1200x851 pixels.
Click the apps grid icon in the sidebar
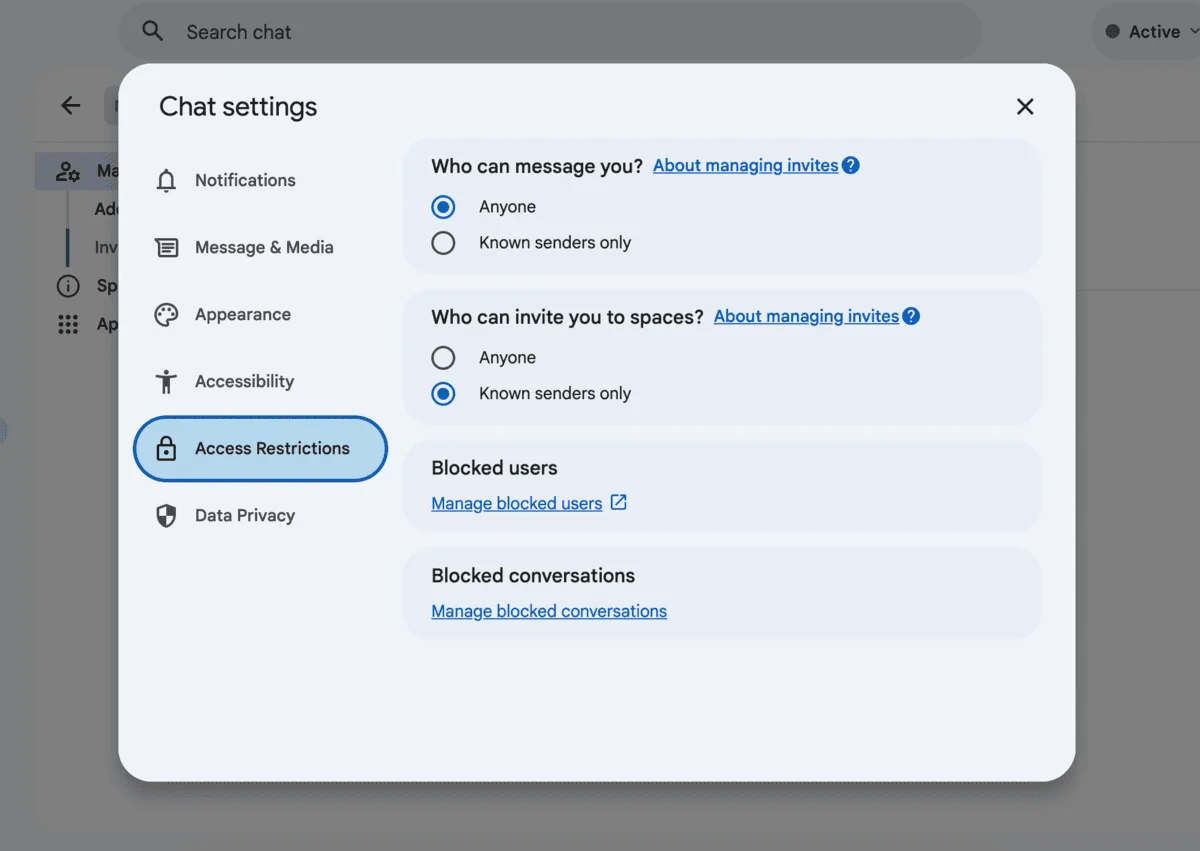click(x=68, y=323)
